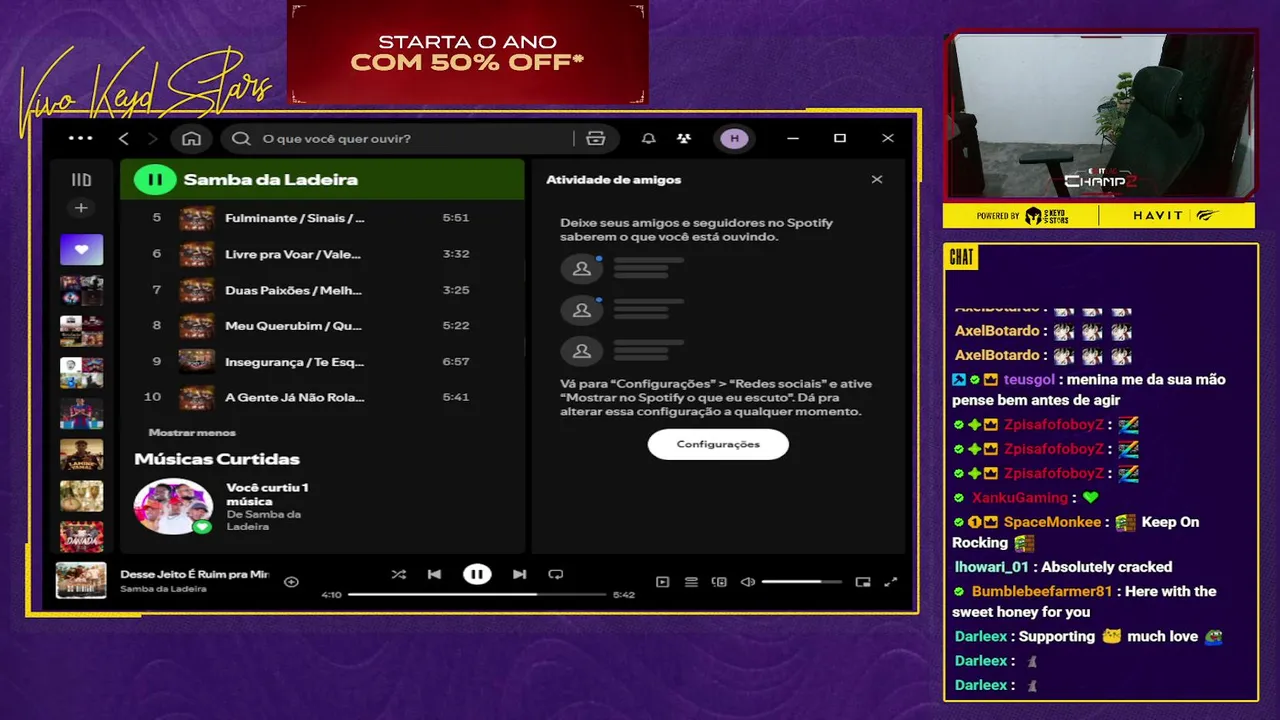Open the Browse icon inside the search bar
The height and width of the screenshot is (720, 1280).
coord(596,139)
